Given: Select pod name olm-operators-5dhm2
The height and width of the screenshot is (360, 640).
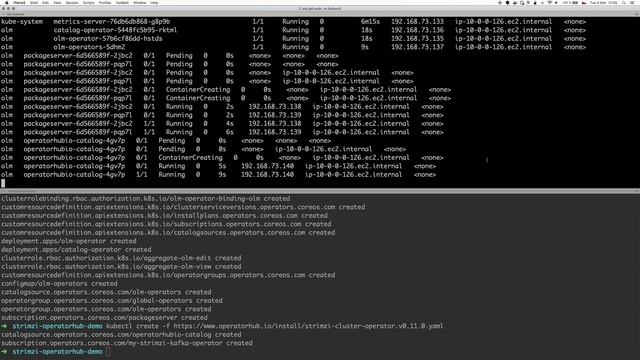Looking at the screenshot, I should [89, 47].
